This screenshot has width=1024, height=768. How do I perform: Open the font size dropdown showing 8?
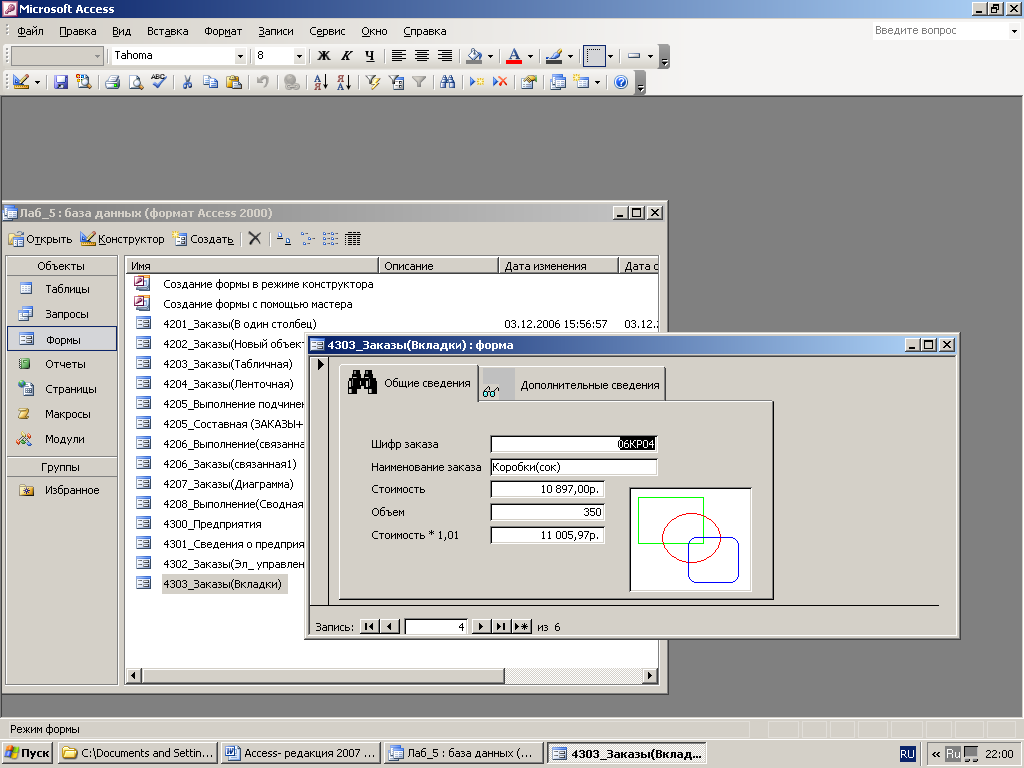click(x=299, y=56)
